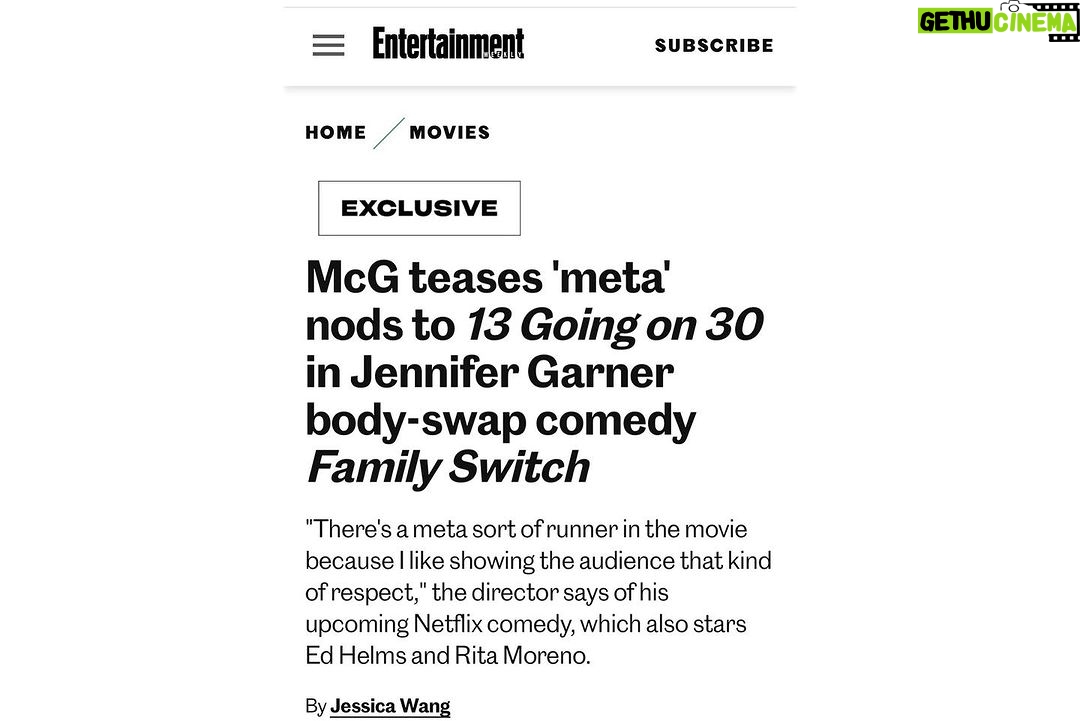Click 'Ed Helms and Rita Moreno' text
Image resolution: width=1080 pixels, height=721 pixels.
(x=448, y=655)
